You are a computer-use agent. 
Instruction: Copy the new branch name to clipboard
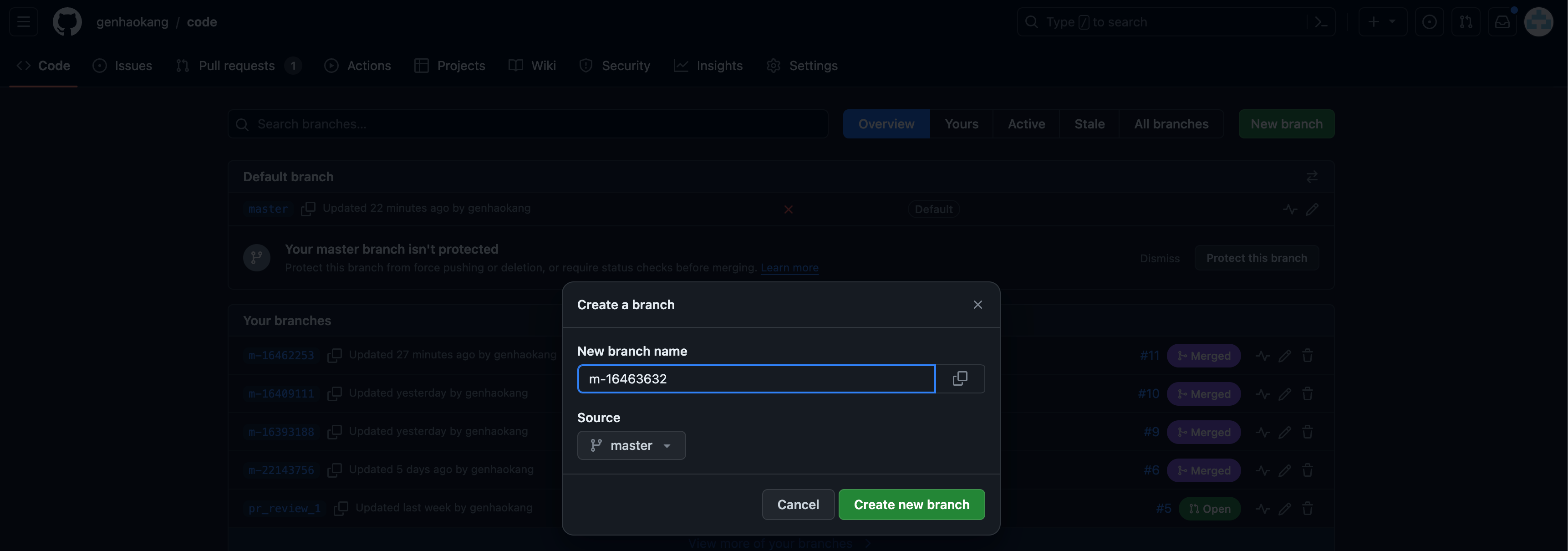point(960,379)
